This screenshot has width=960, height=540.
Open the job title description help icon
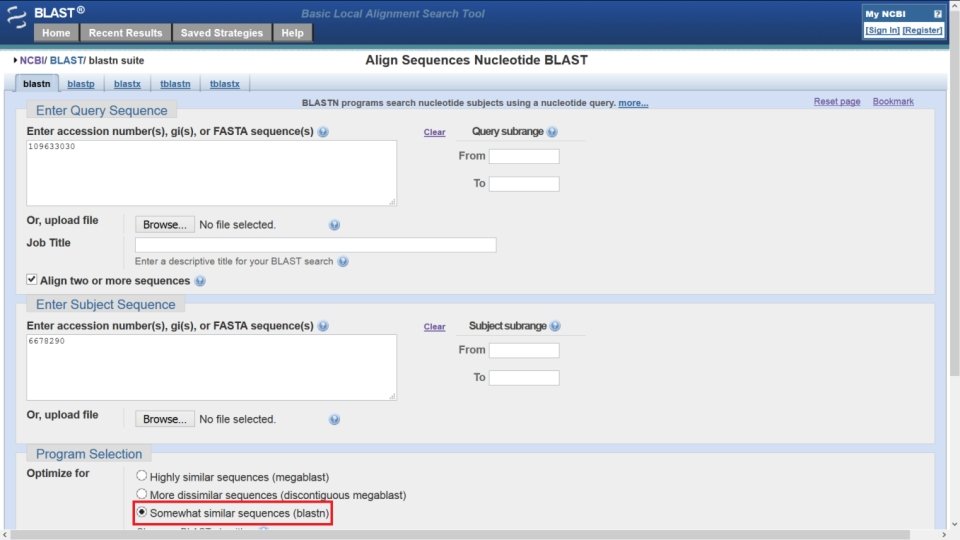tap(343, 261)
